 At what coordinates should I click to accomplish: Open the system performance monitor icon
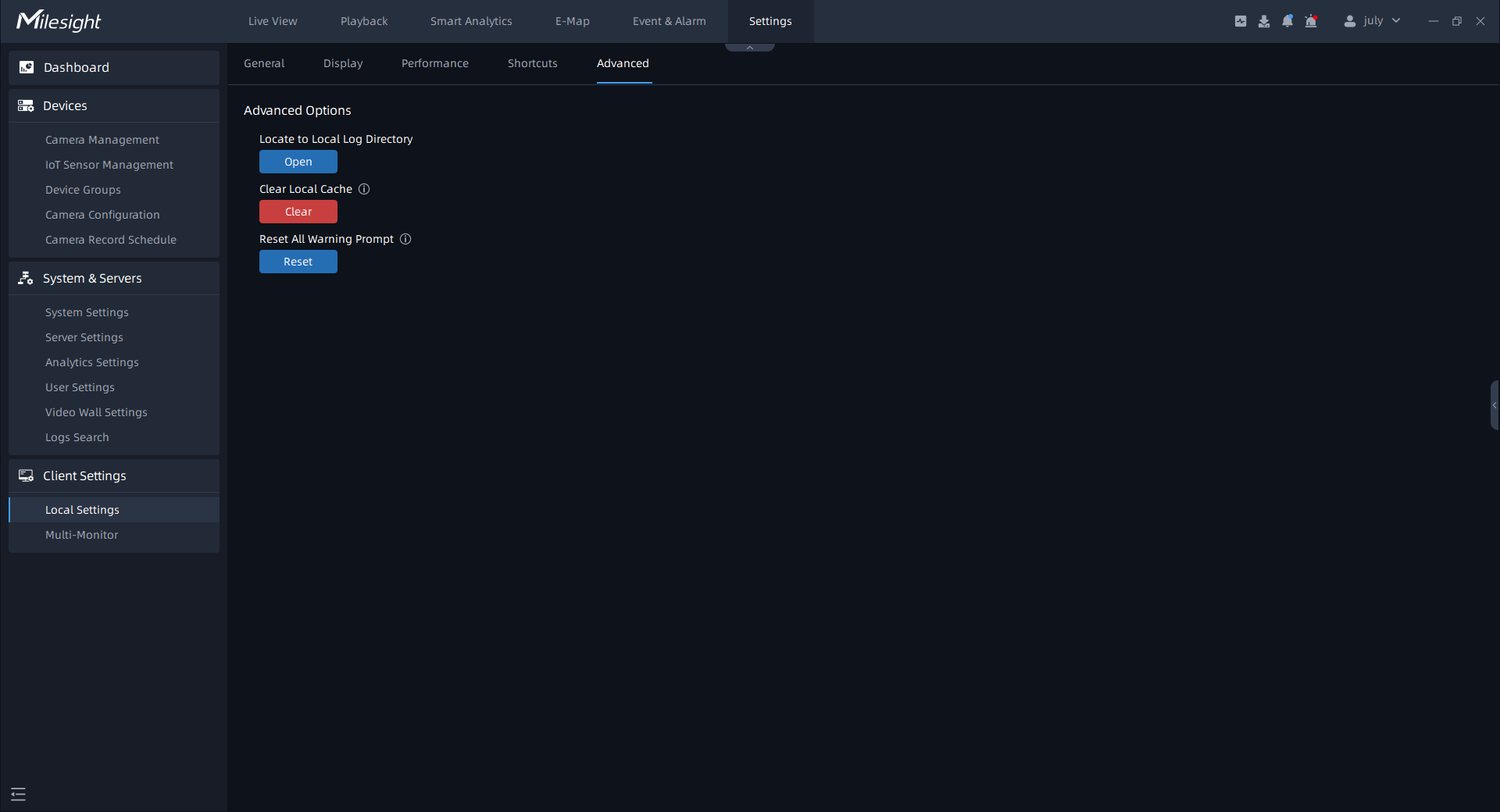pos(1241,21)
